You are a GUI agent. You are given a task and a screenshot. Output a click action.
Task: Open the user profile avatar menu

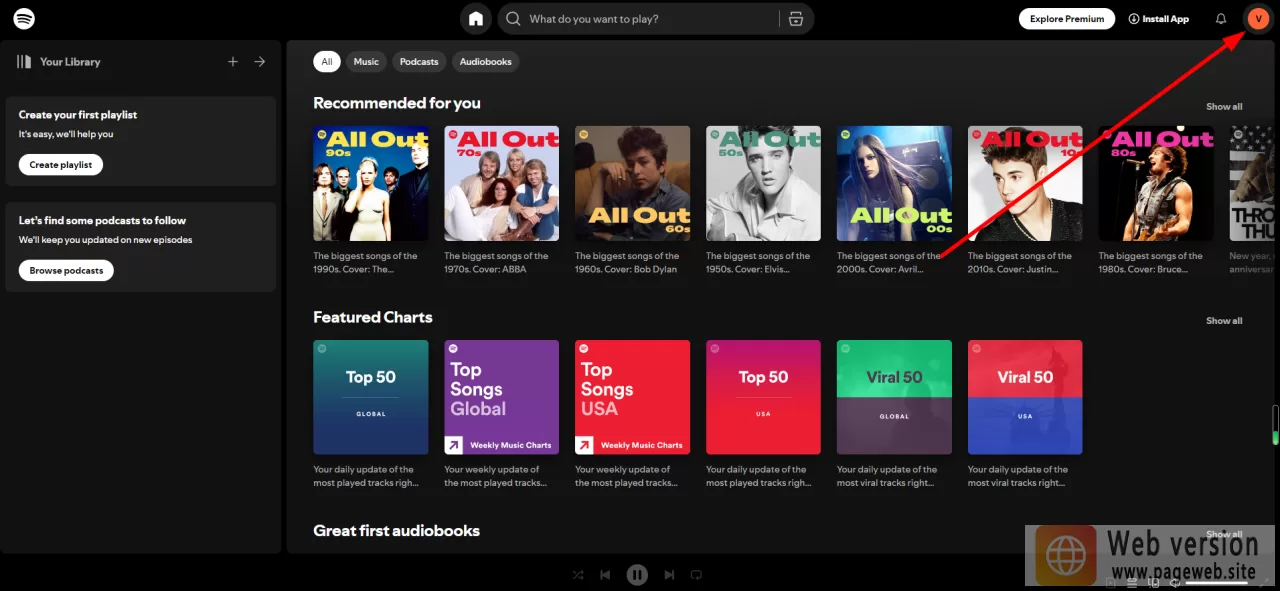pyautogui.click(x=1258, y=19)
